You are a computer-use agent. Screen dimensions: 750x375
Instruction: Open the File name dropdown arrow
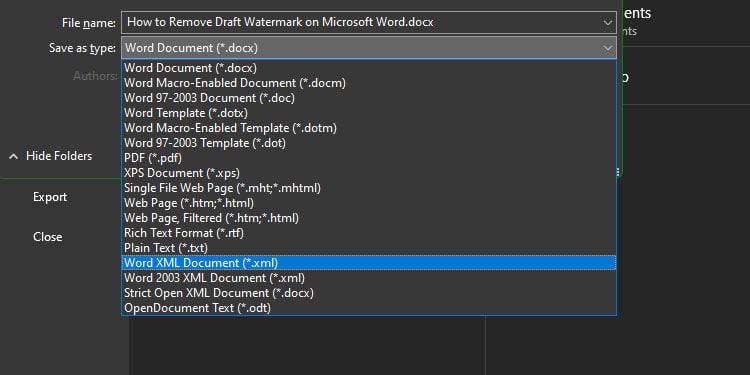pos(607,22)
